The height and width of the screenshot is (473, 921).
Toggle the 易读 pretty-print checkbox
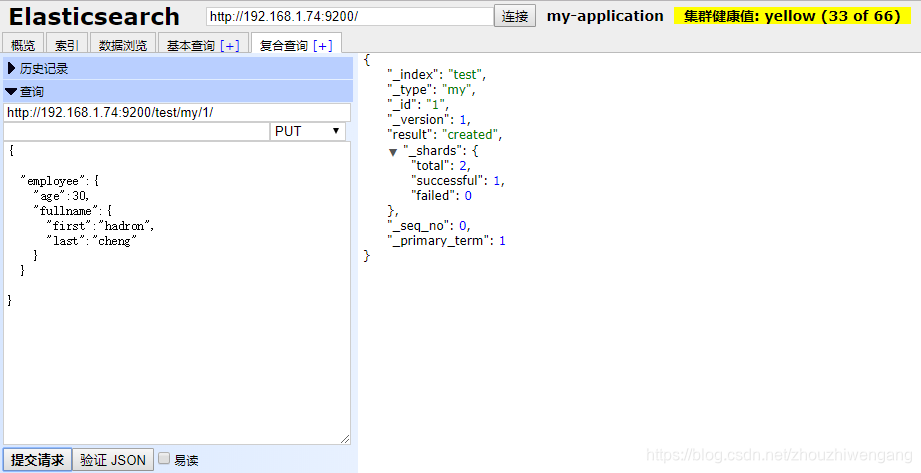coord(164,458)
